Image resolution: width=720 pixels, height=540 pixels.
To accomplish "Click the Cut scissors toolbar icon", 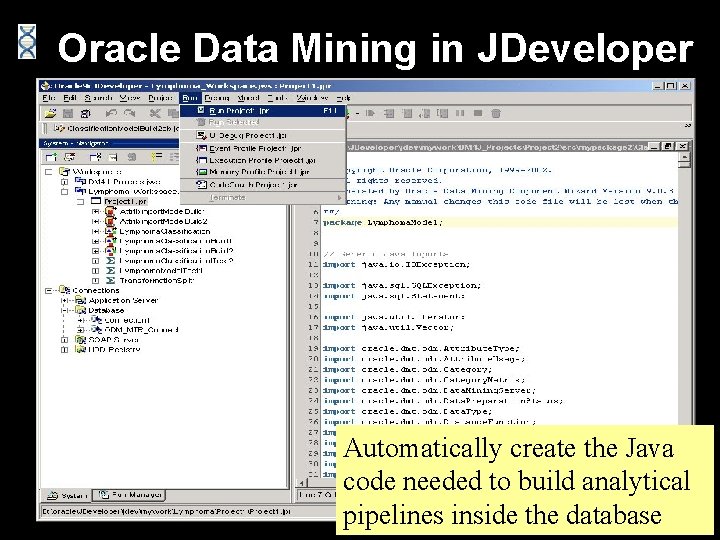I will pyautogui.click(x=155, y=113).
